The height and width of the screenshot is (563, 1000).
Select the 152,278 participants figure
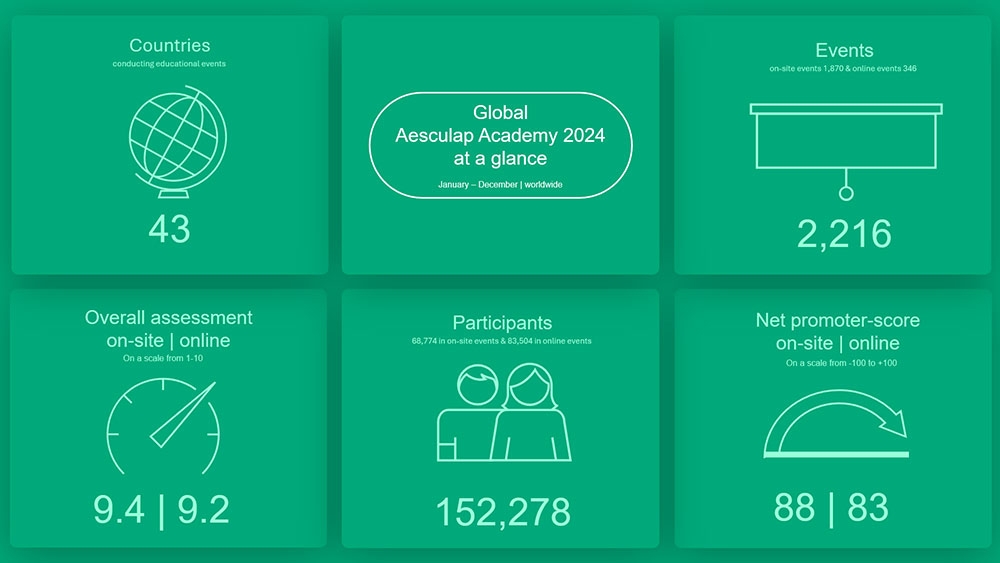[502, 512]
